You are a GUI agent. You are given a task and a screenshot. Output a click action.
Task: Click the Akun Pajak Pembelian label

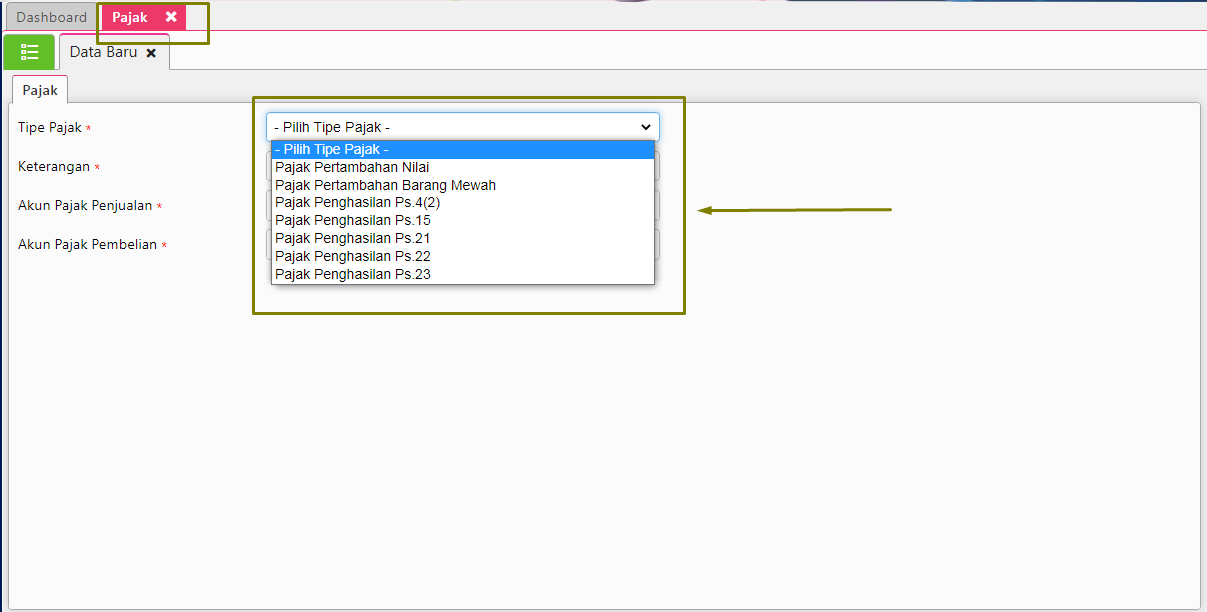[87, 245]
